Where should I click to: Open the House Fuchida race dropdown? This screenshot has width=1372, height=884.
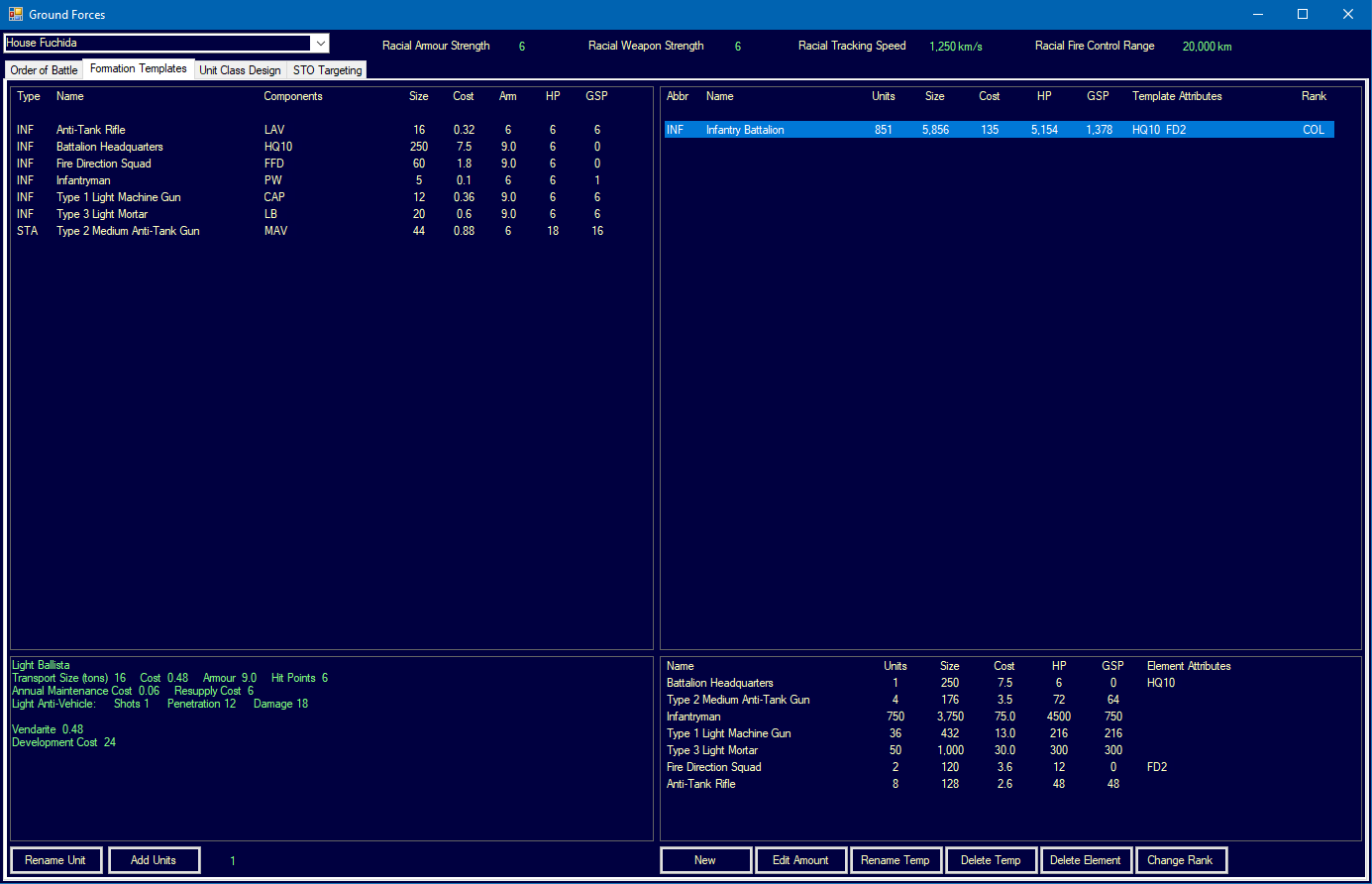pyautogui.click(x=166, y=43)
